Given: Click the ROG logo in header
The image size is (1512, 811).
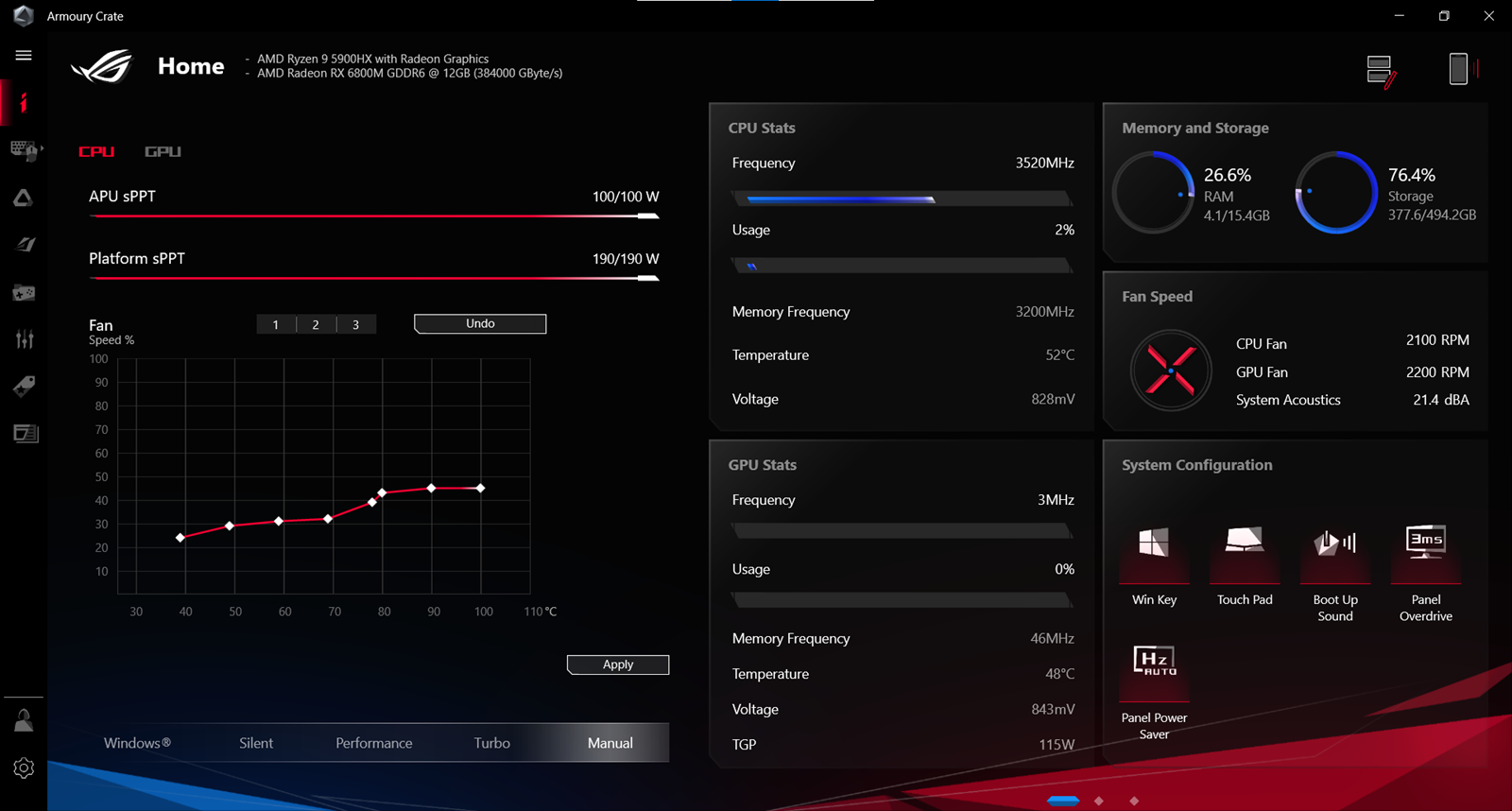Looking at the screenshot, I should [102, 65].
